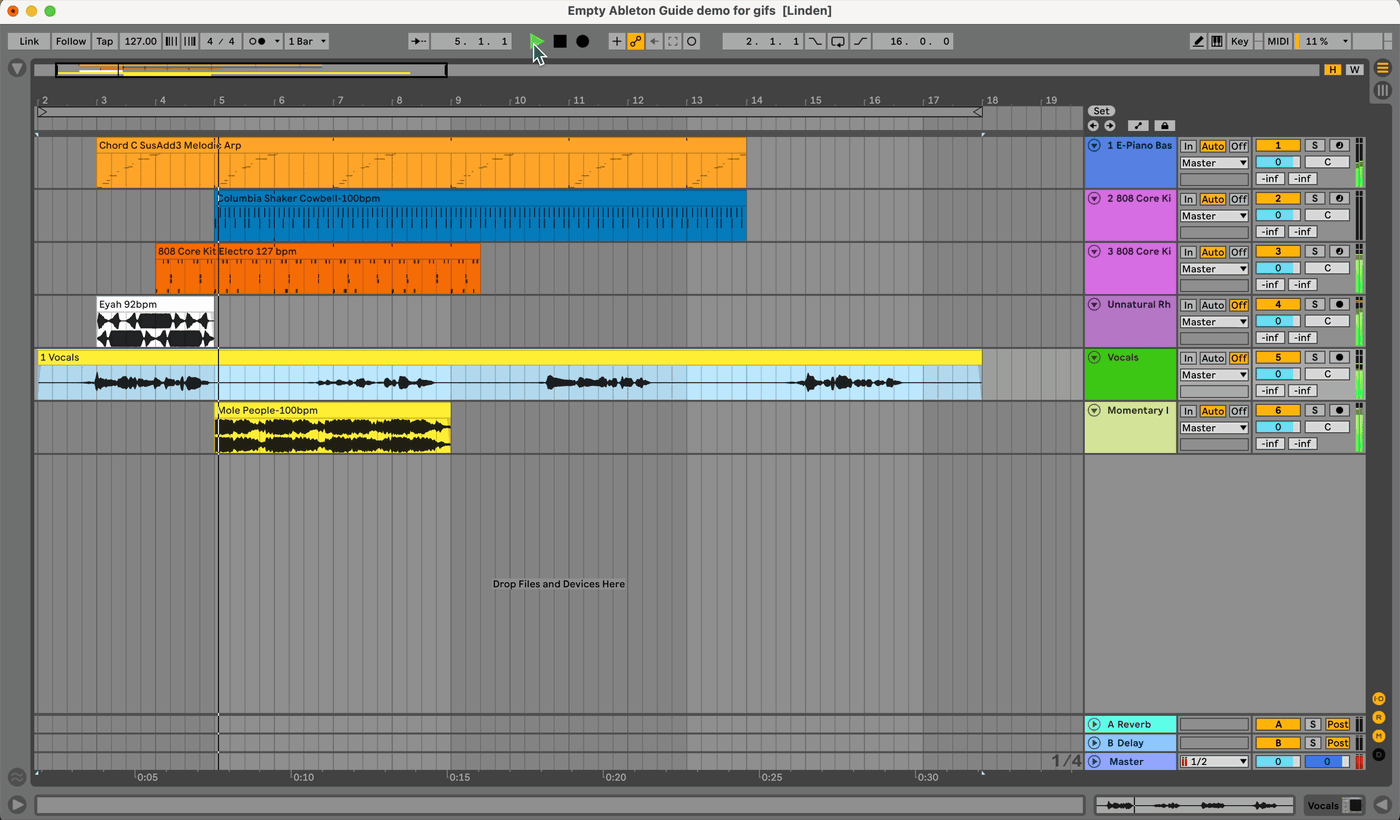Click the Phase Nudge Down icon

tap(171, 41)
